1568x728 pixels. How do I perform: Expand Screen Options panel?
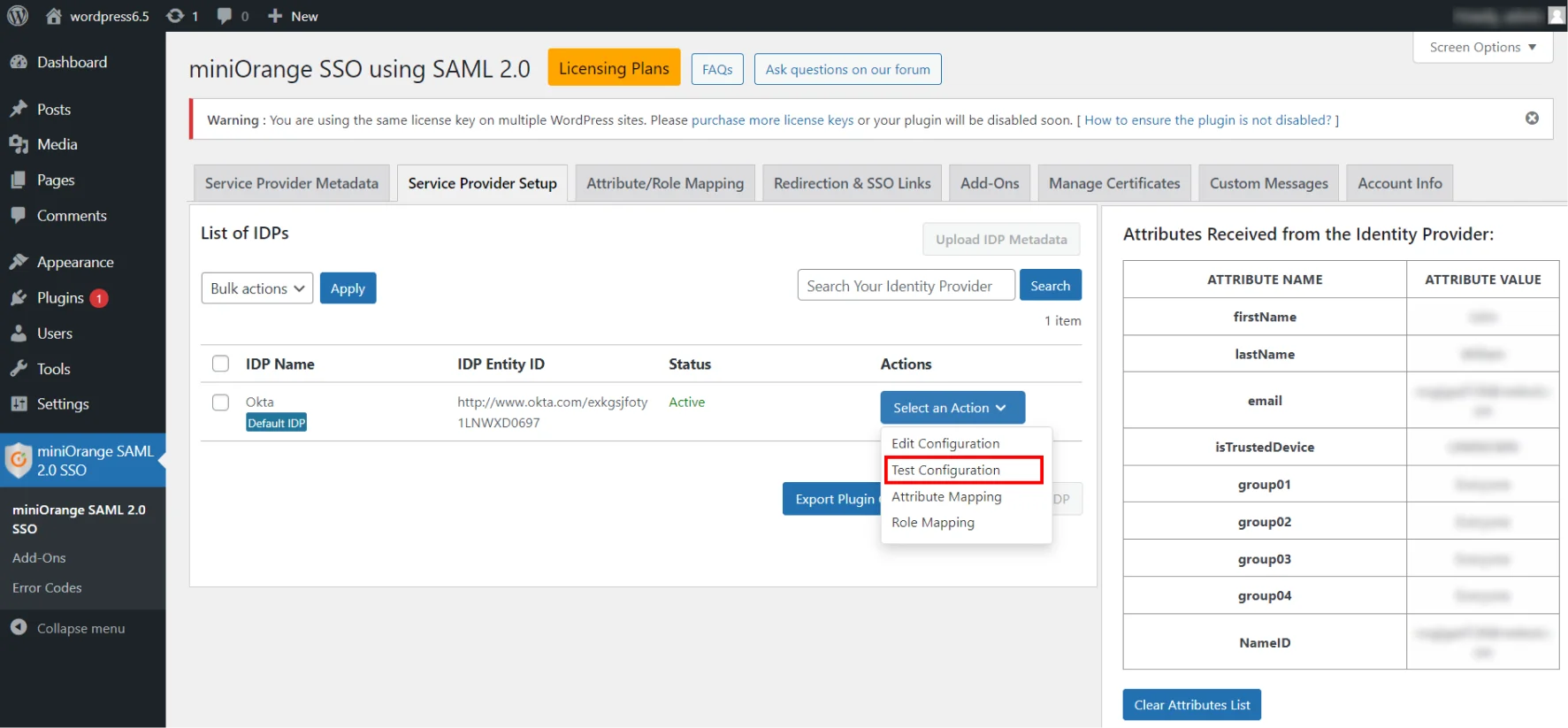pyautogui.click(x=1483, y=48)
